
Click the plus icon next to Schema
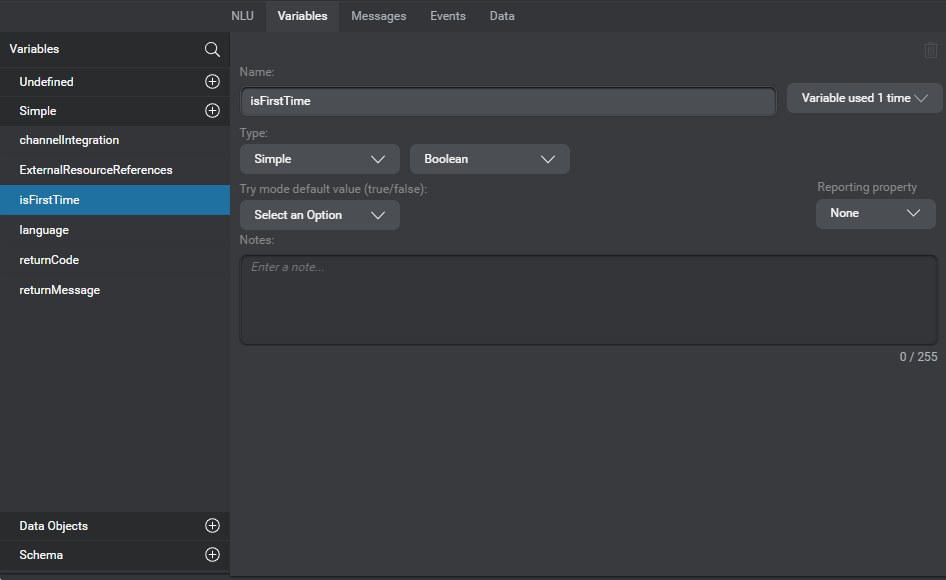[212, 554]
